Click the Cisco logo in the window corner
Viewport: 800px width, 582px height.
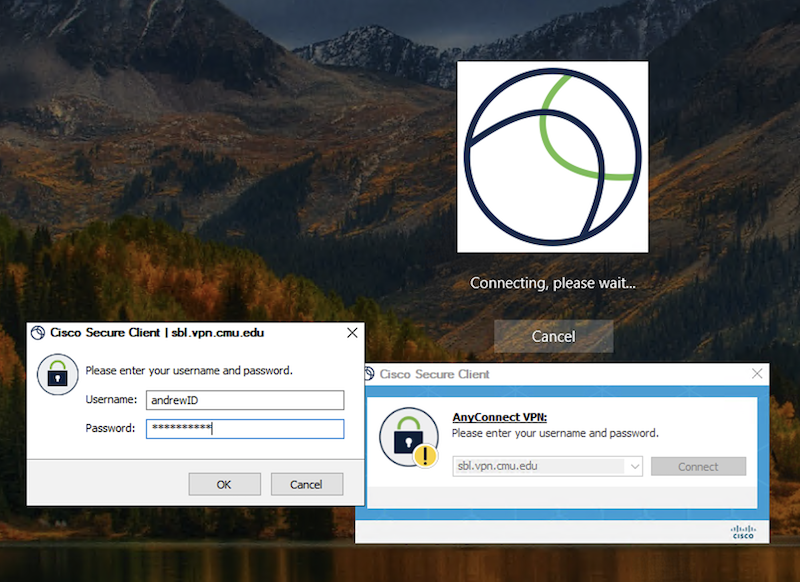[741, 531]
